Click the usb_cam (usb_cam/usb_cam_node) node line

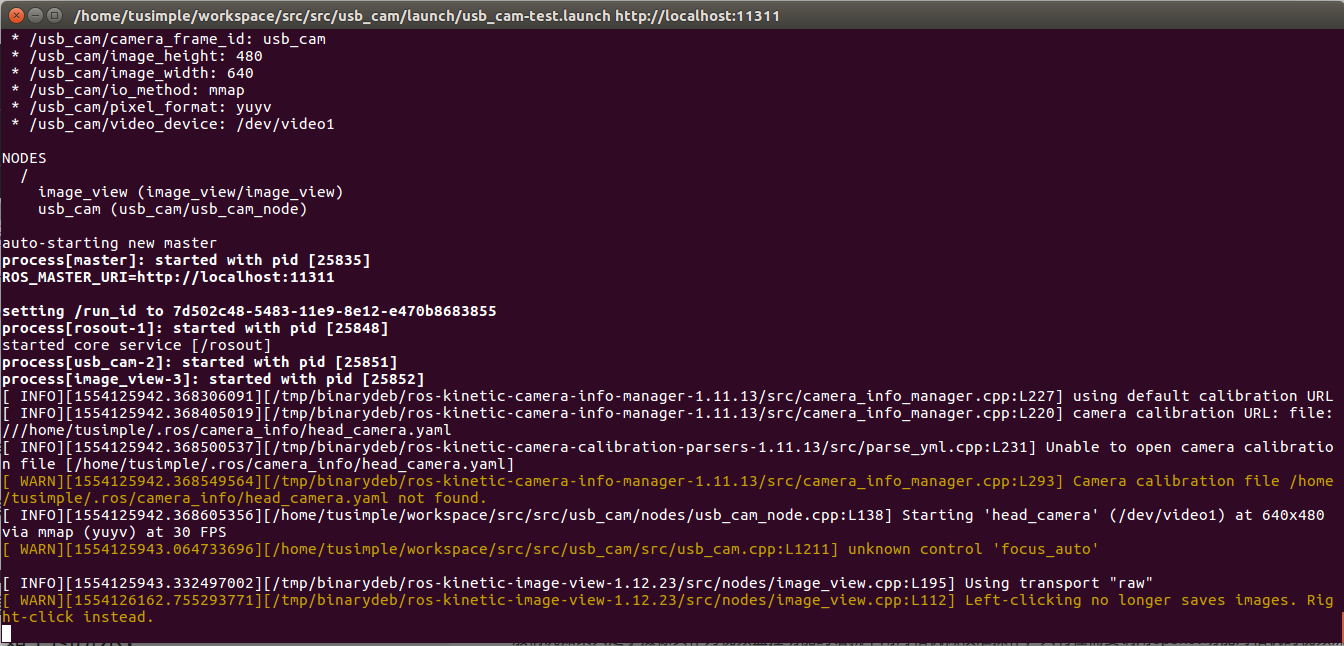click(x=173, y=209)
